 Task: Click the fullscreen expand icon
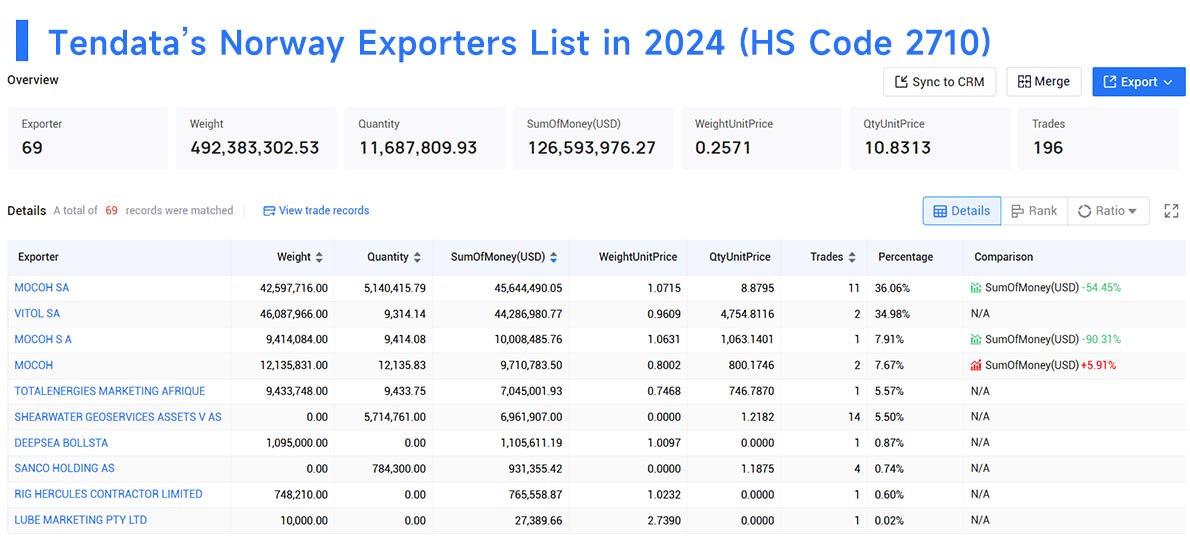tap(1171, 211)
